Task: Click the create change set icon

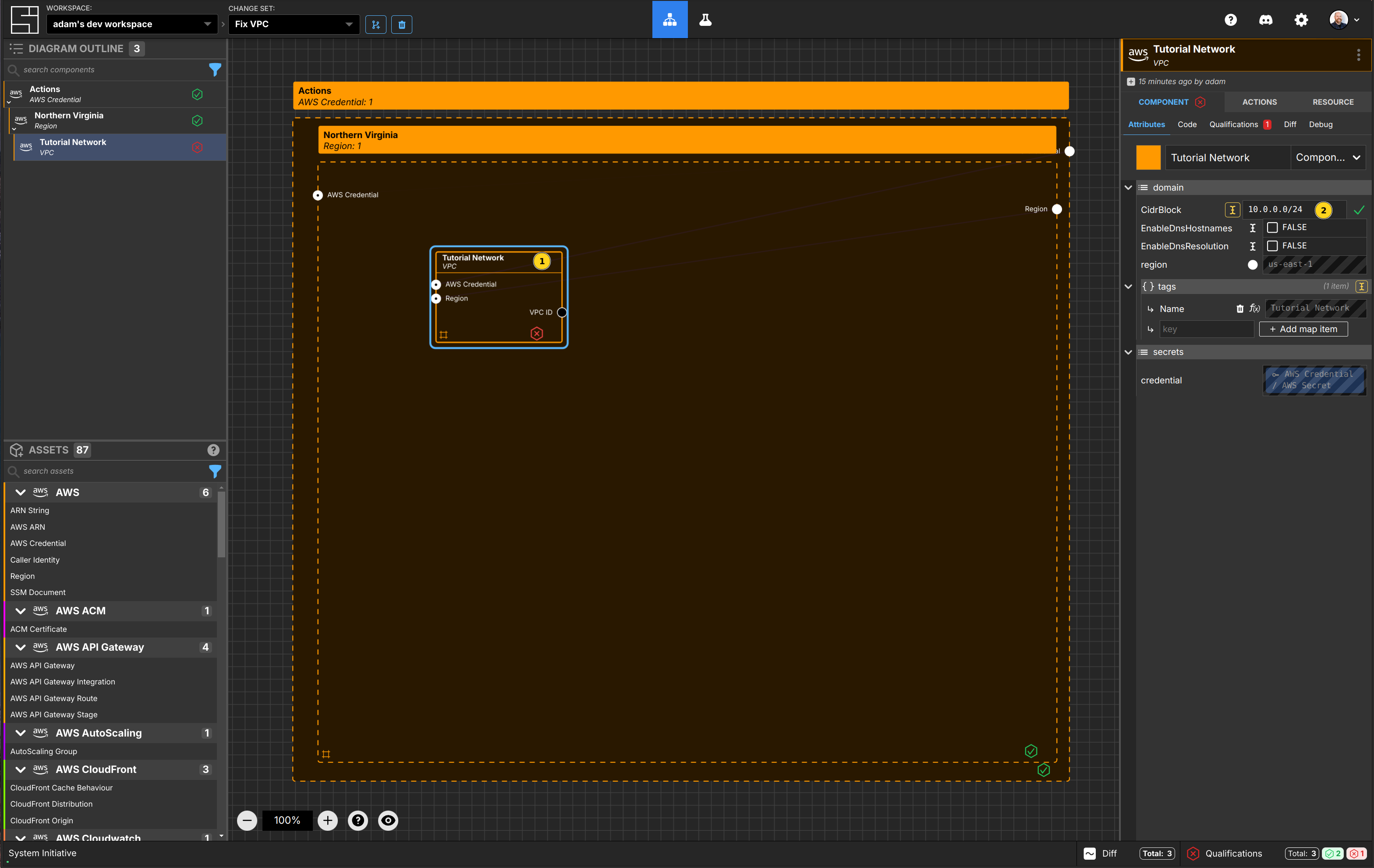Action: tap(375, 25)
